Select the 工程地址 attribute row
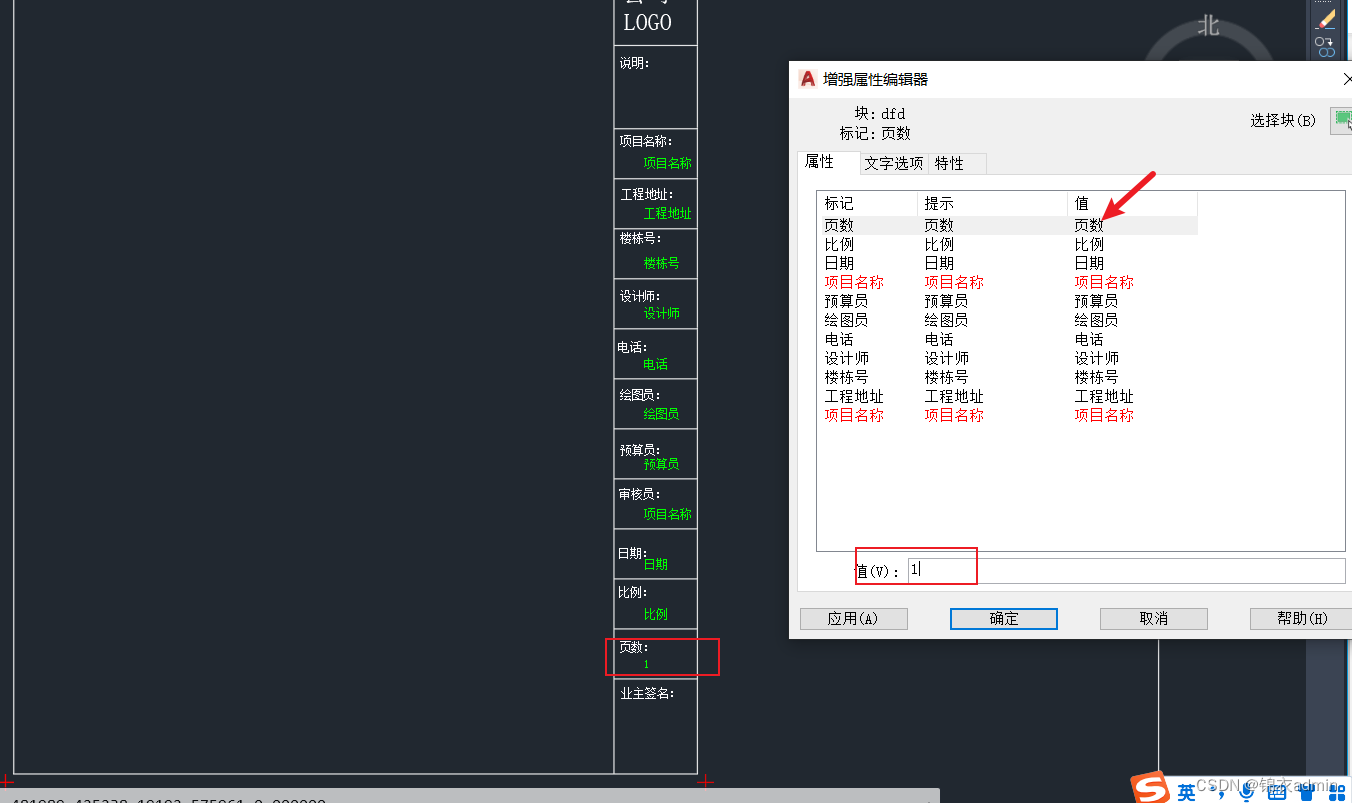The height and width of the screenshot is (803, 1352). 1007,396
